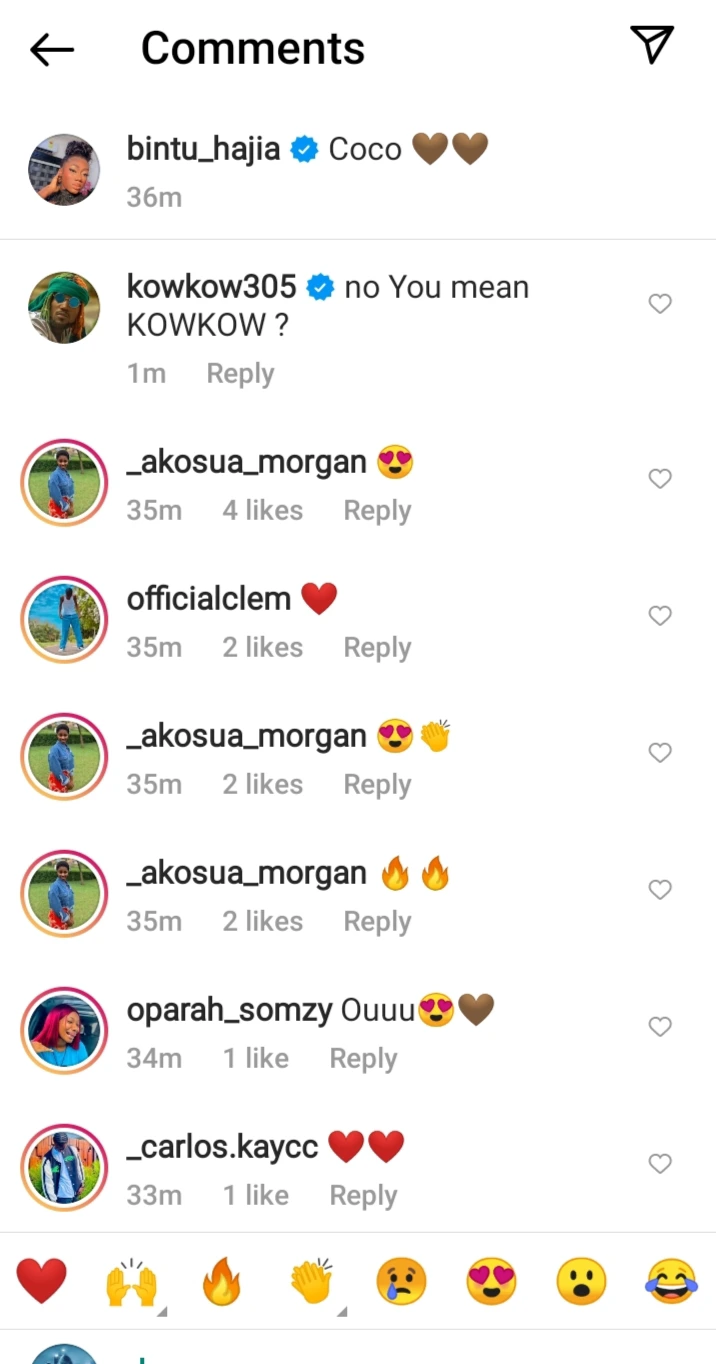Open direct share paper plane icon
Screen dimensions: 716x1364
point(652,45)
